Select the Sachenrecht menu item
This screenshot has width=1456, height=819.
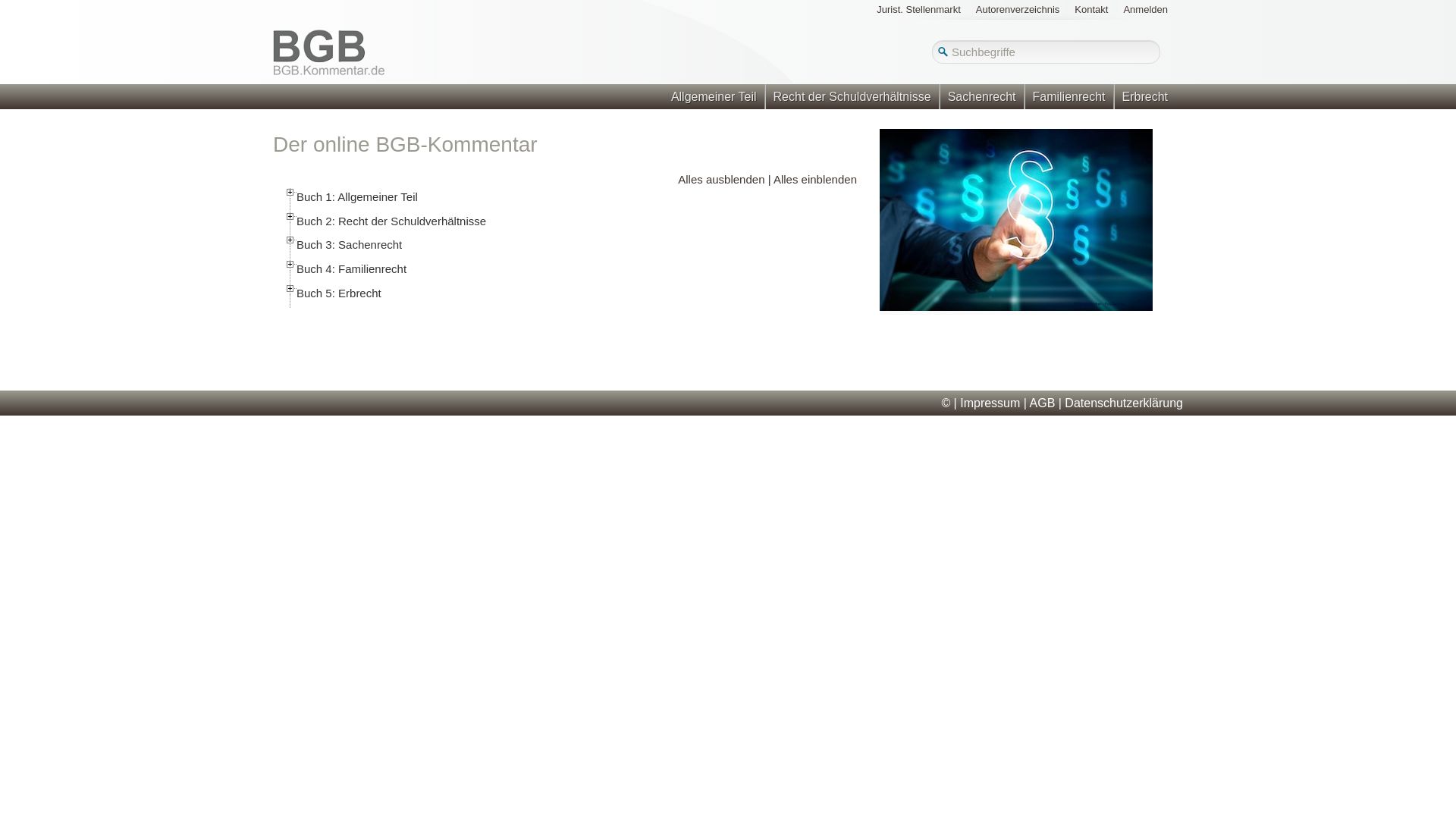981,96
